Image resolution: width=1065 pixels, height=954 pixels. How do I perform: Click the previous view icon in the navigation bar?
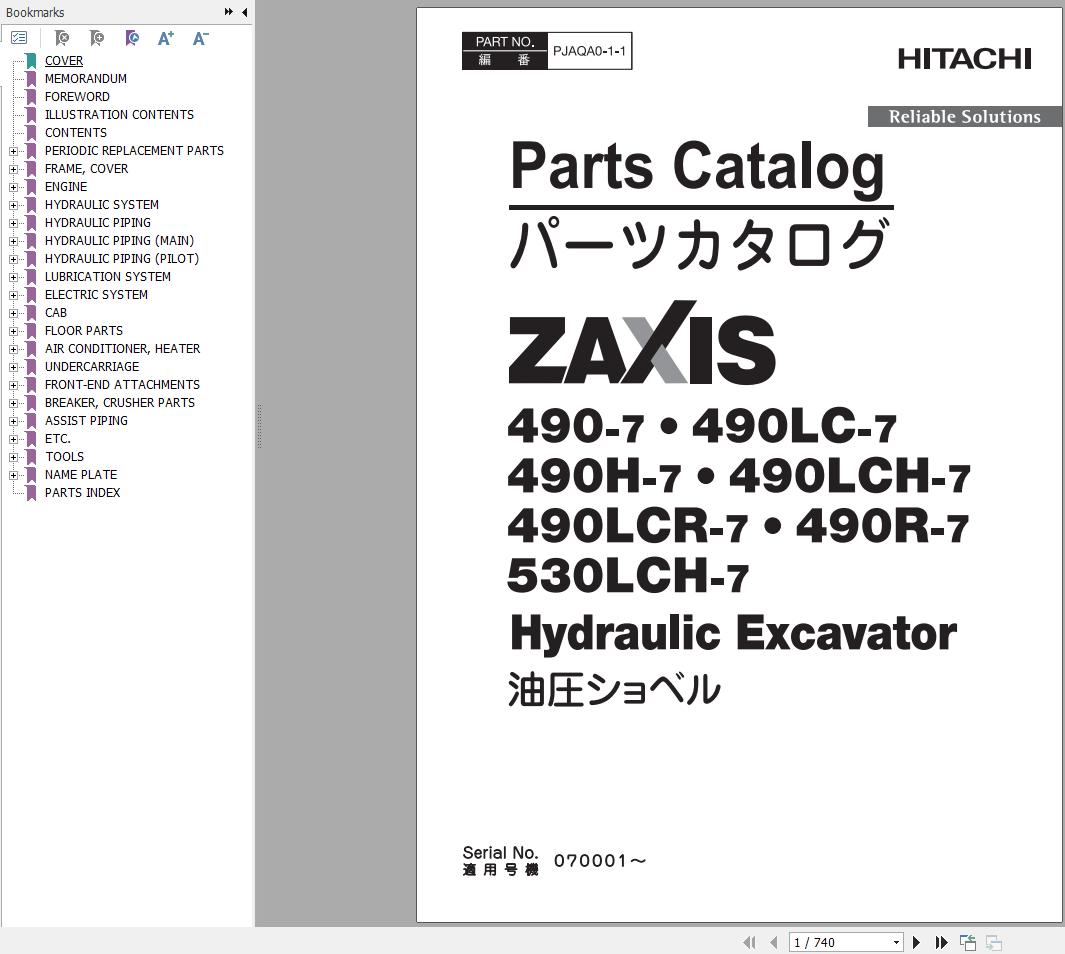(968, 942)
